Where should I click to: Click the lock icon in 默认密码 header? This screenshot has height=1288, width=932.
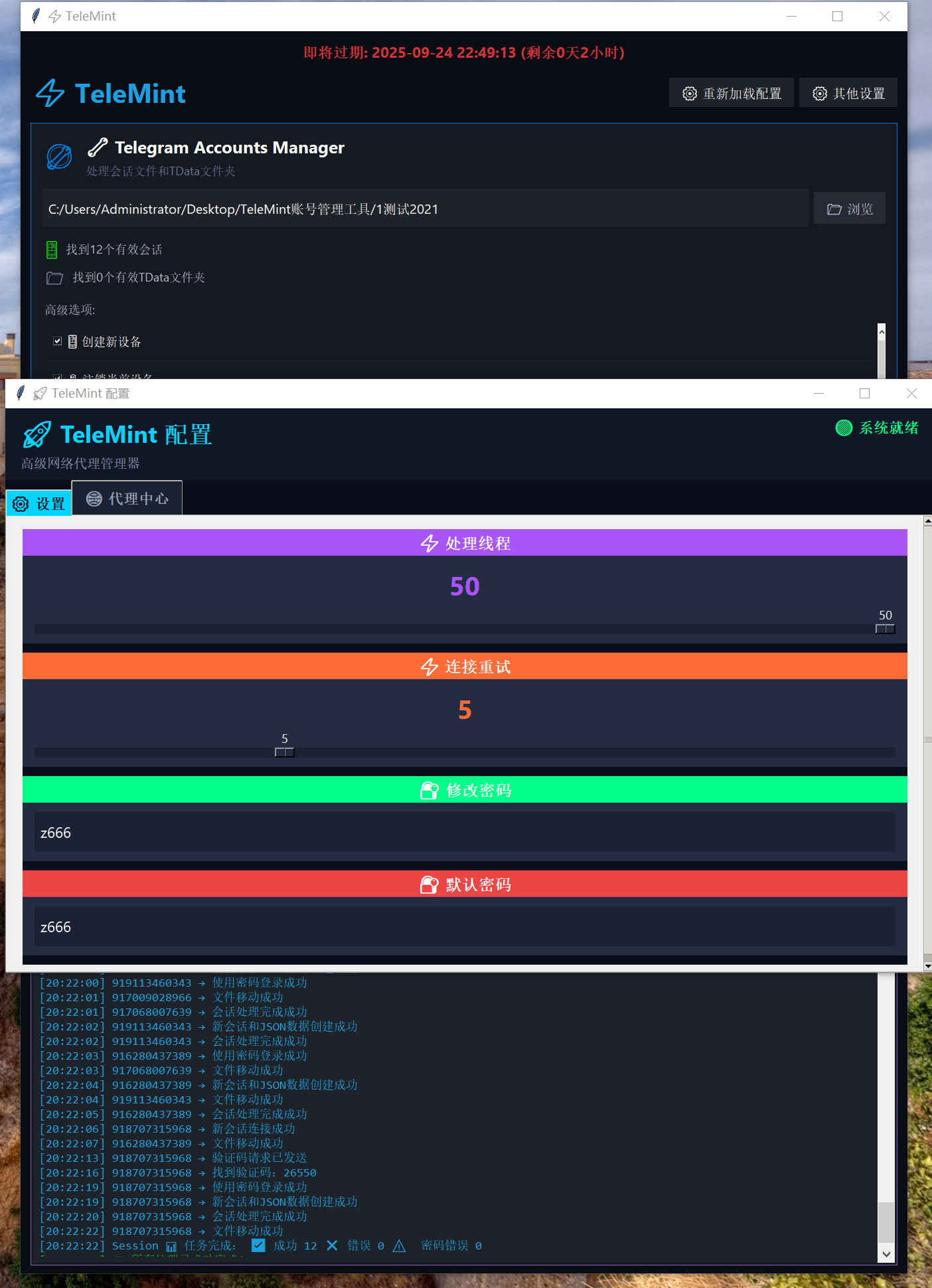click(429, 884)
